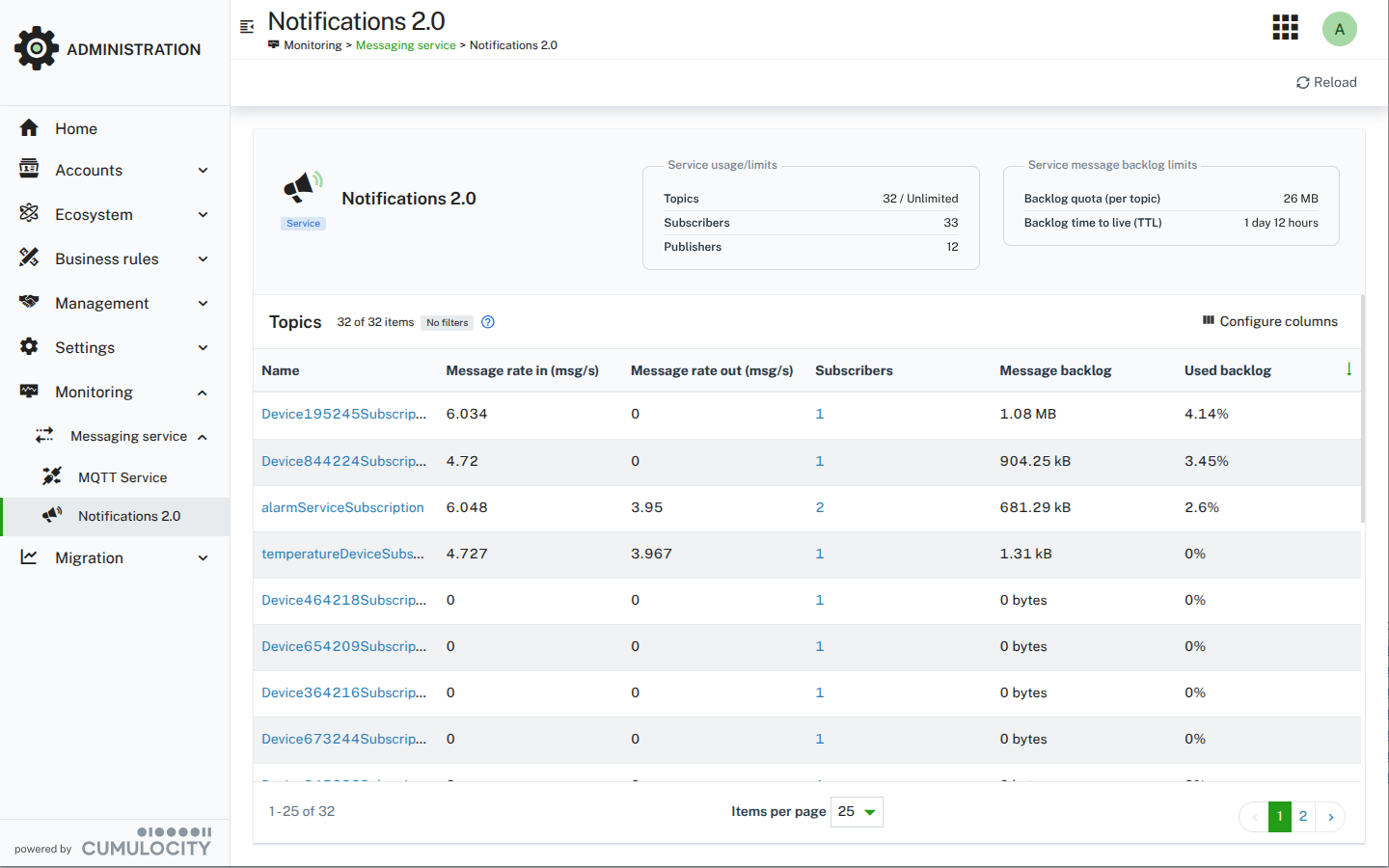Open the Items per page dropdown

[855, 811]
